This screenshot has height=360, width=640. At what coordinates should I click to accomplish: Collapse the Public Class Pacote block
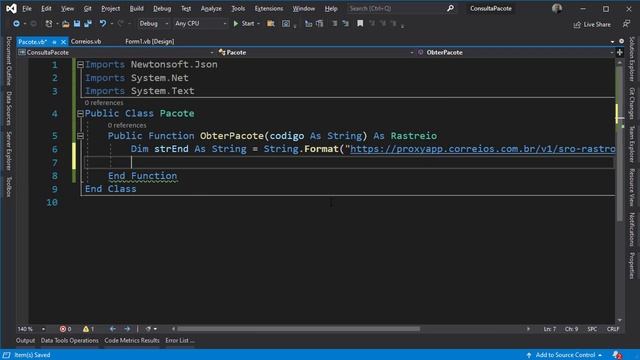[80, 113]
